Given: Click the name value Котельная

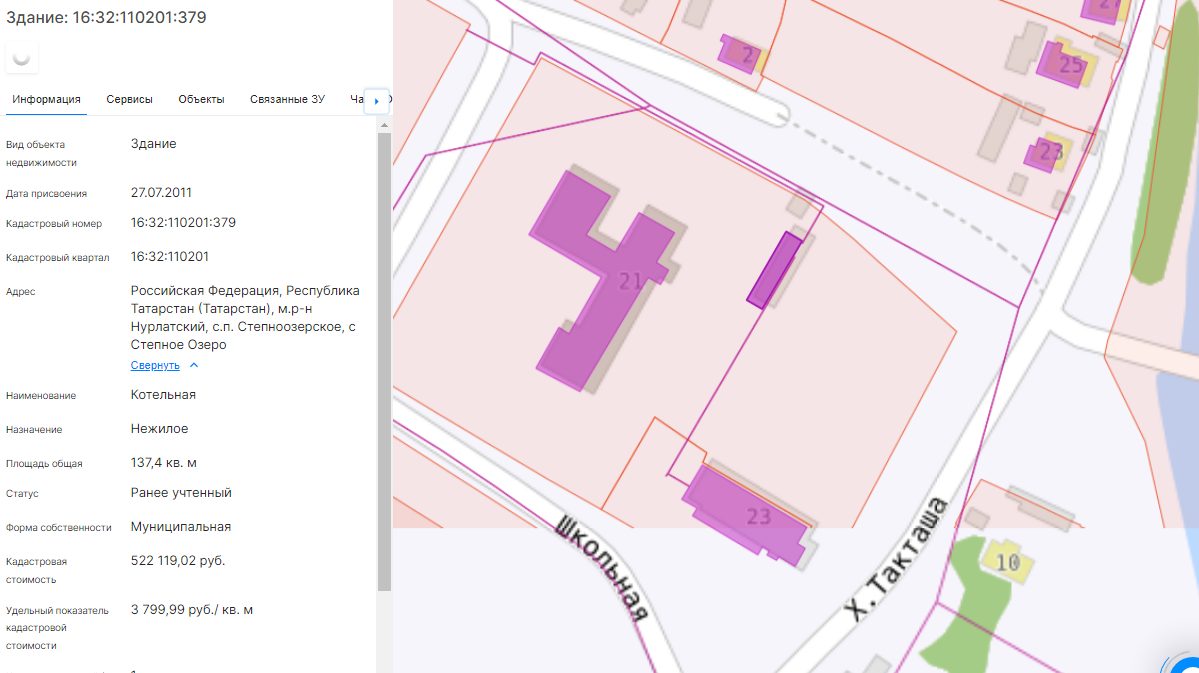Looking at the screenshot, I should pos(163,395).
